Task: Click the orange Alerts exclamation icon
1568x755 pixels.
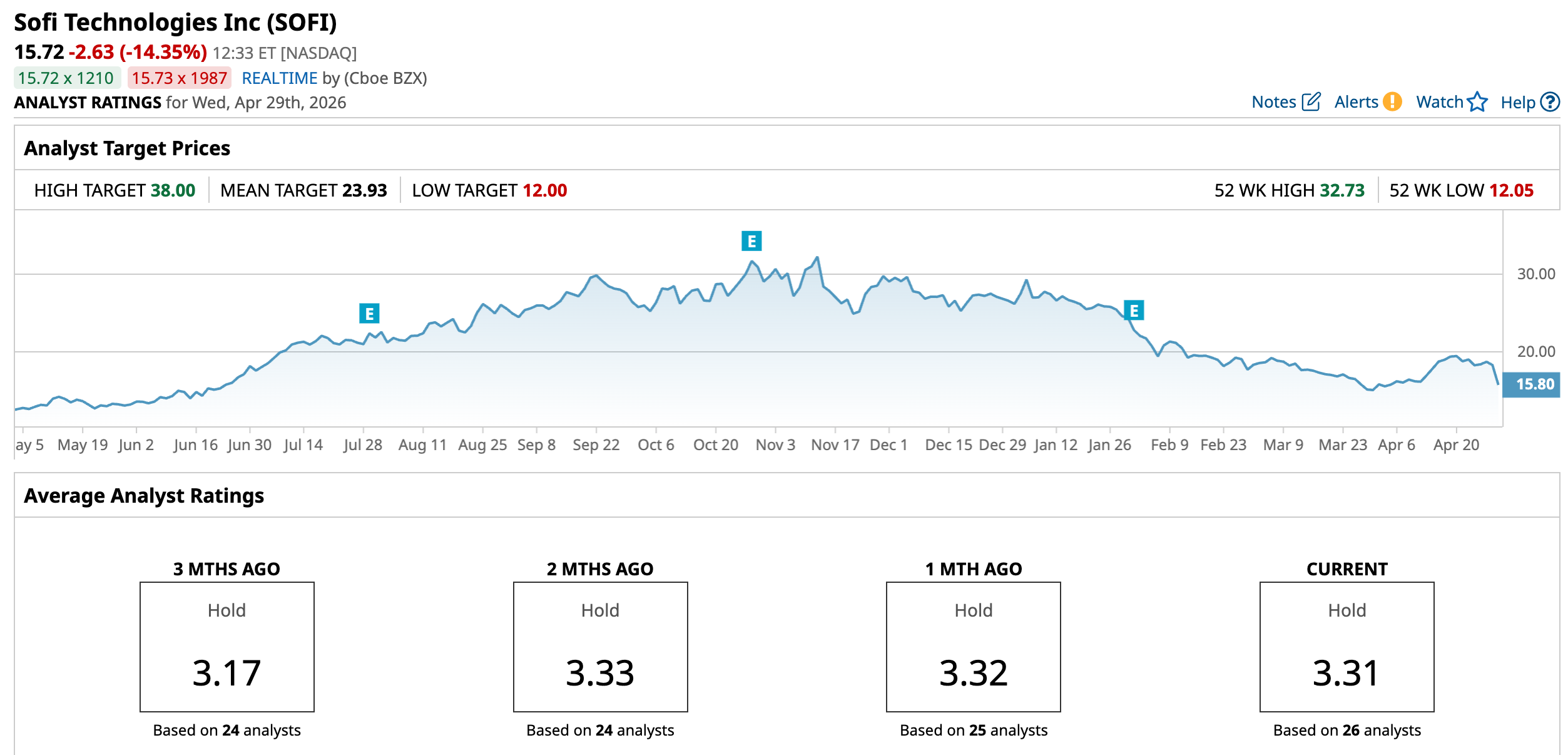Action: tap(1392, 101)
